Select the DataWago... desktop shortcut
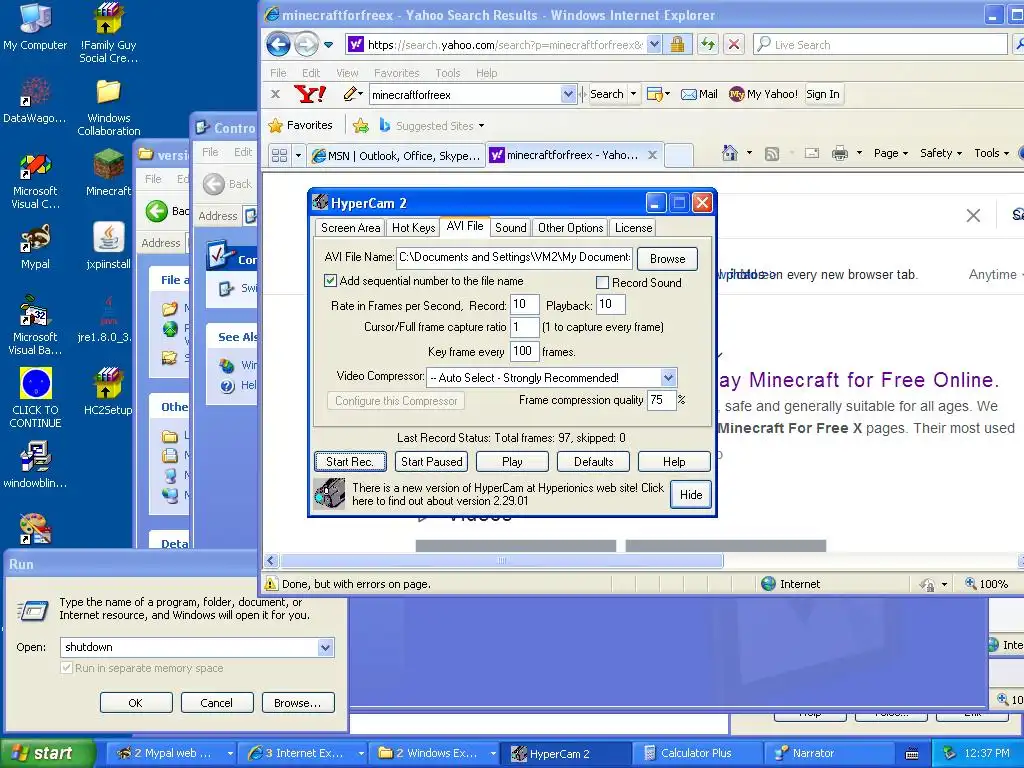1024x768 pixels. 35,101
